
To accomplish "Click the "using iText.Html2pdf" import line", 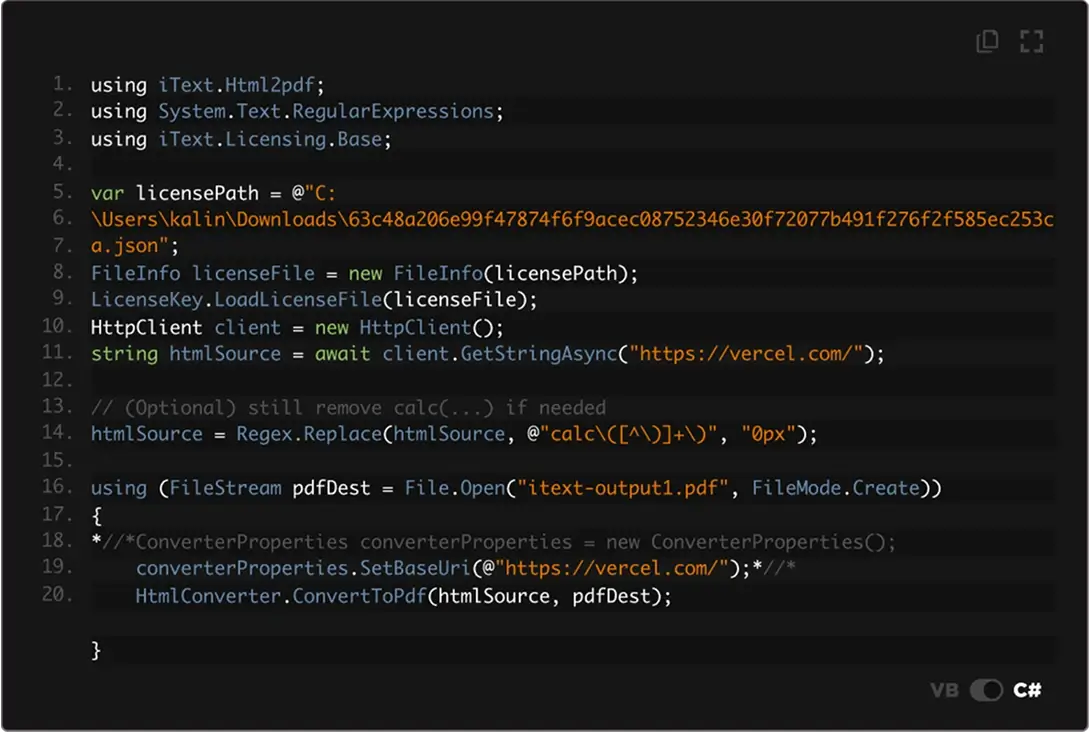I will pyautogui.click(x=208, y=84).
